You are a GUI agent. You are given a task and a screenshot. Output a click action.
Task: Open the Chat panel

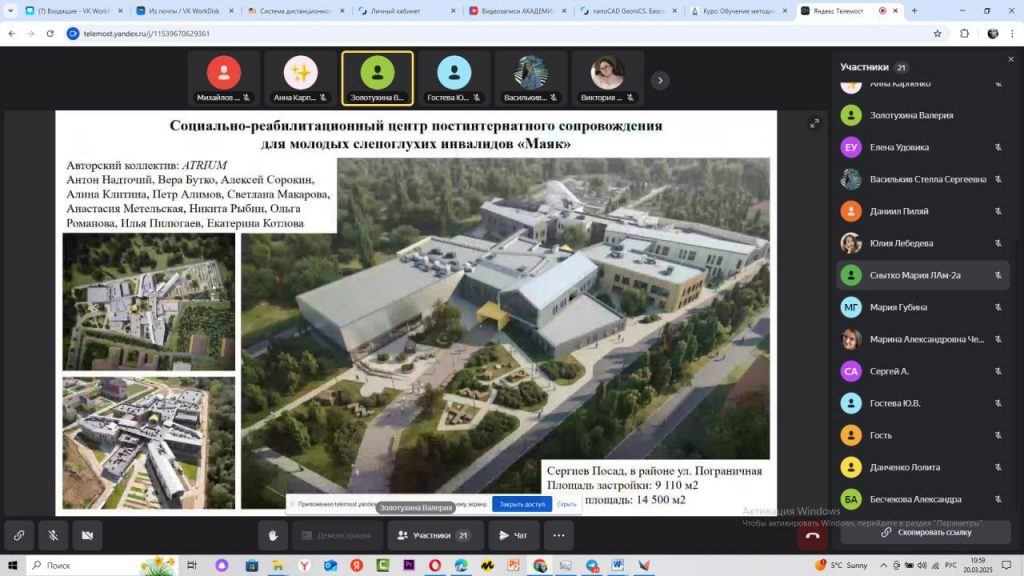coord(513,536)
